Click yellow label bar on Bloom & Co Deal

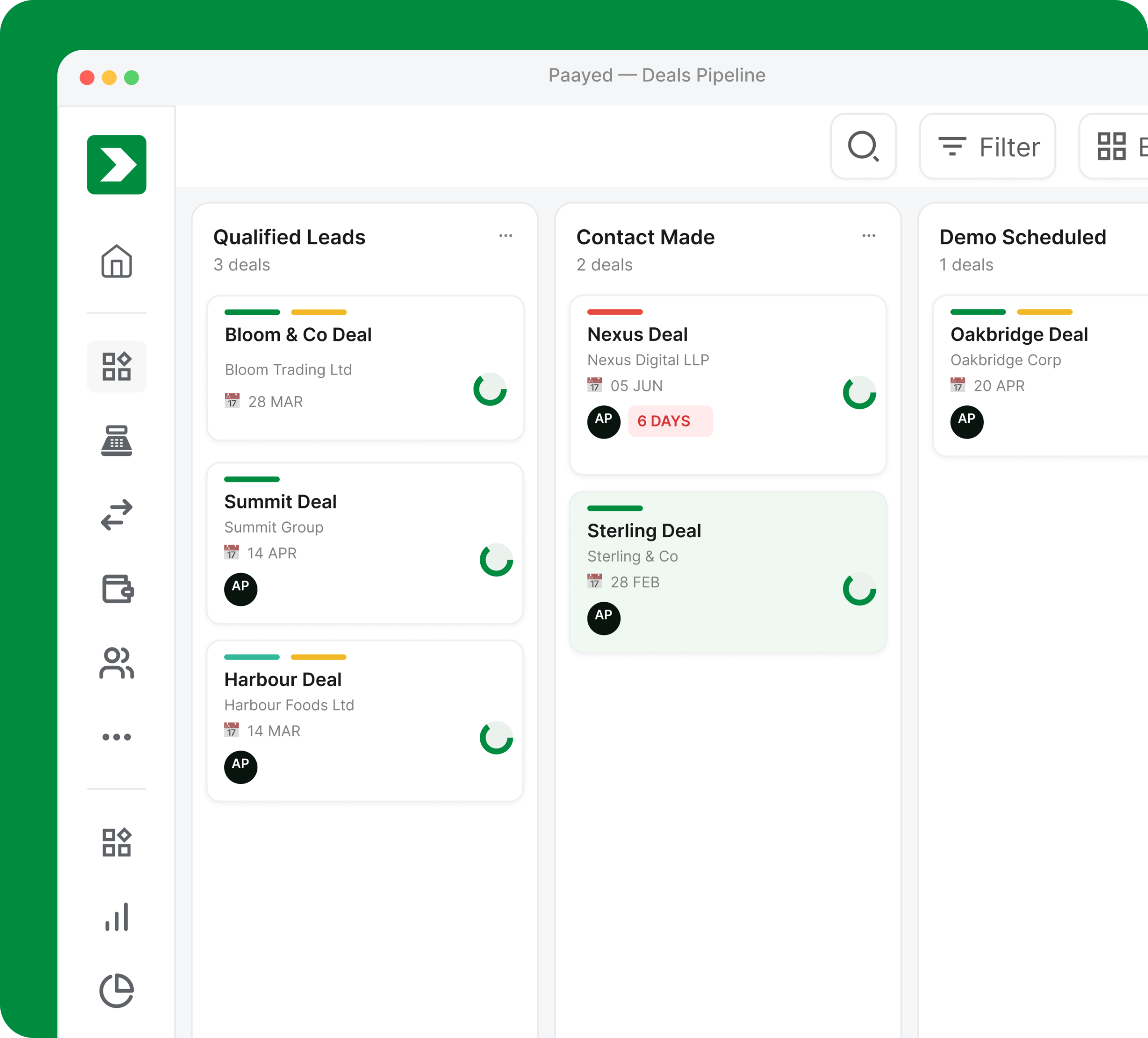318,312
